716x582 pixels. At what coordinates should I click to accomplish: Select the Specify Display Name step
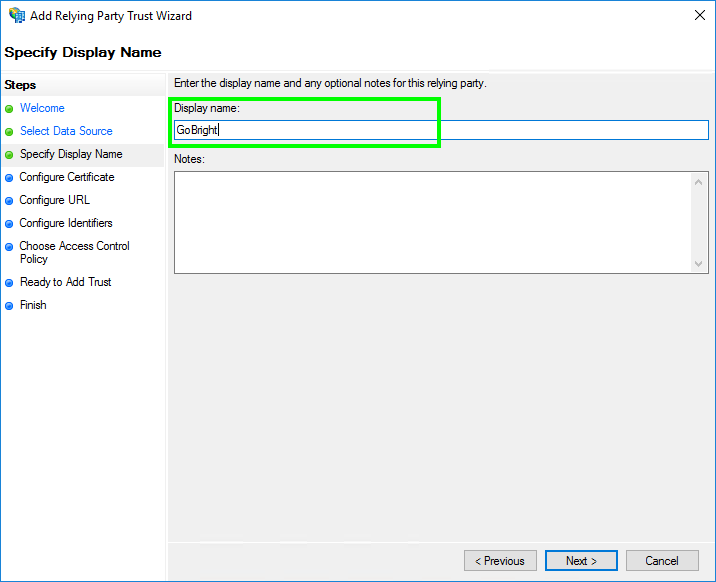[x=71, y=154]
